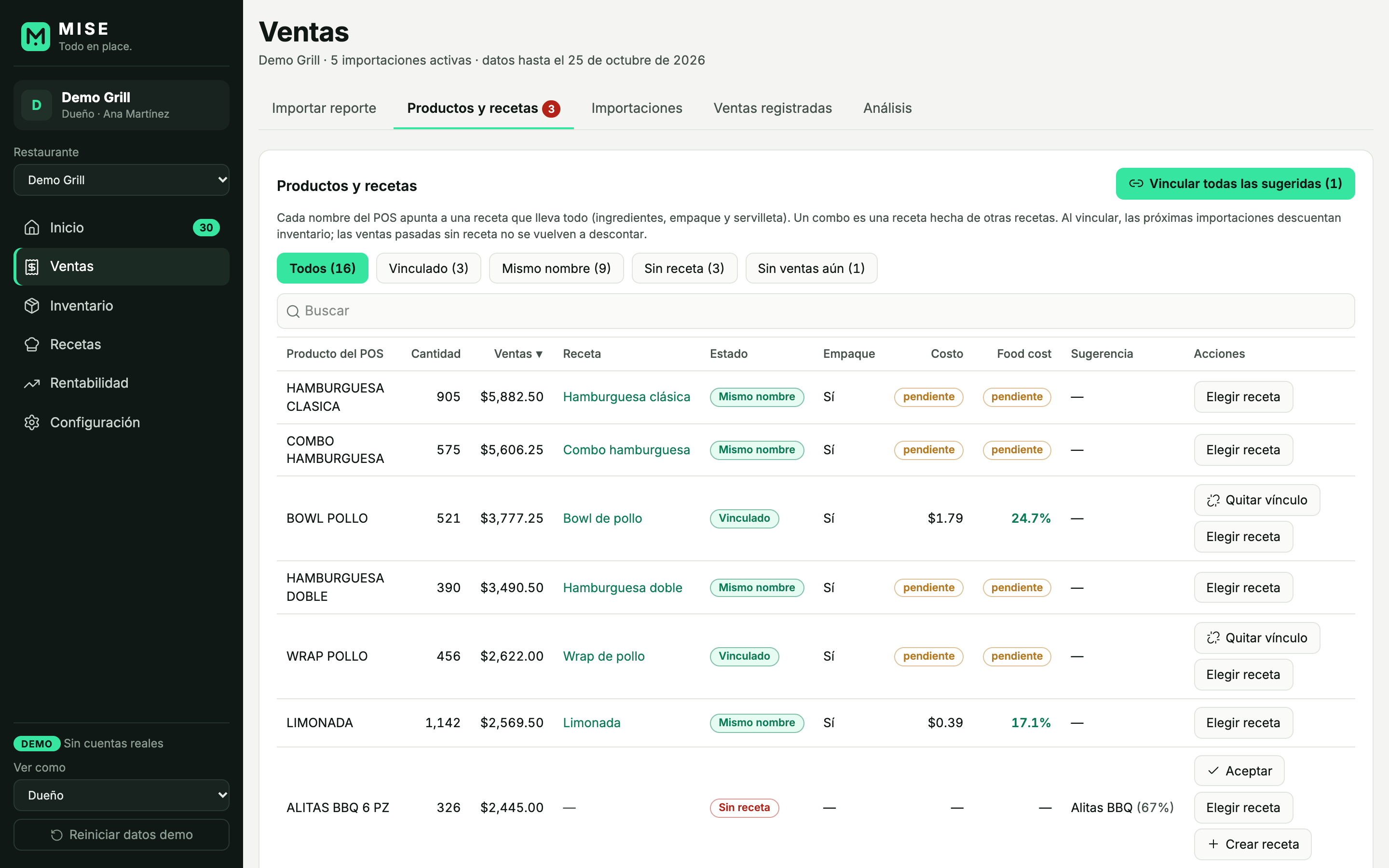Image resolution: width=1389 pixels, height=868 pixels.
Task: Open the Limonada recipe link
Action: tap(591, 723)
